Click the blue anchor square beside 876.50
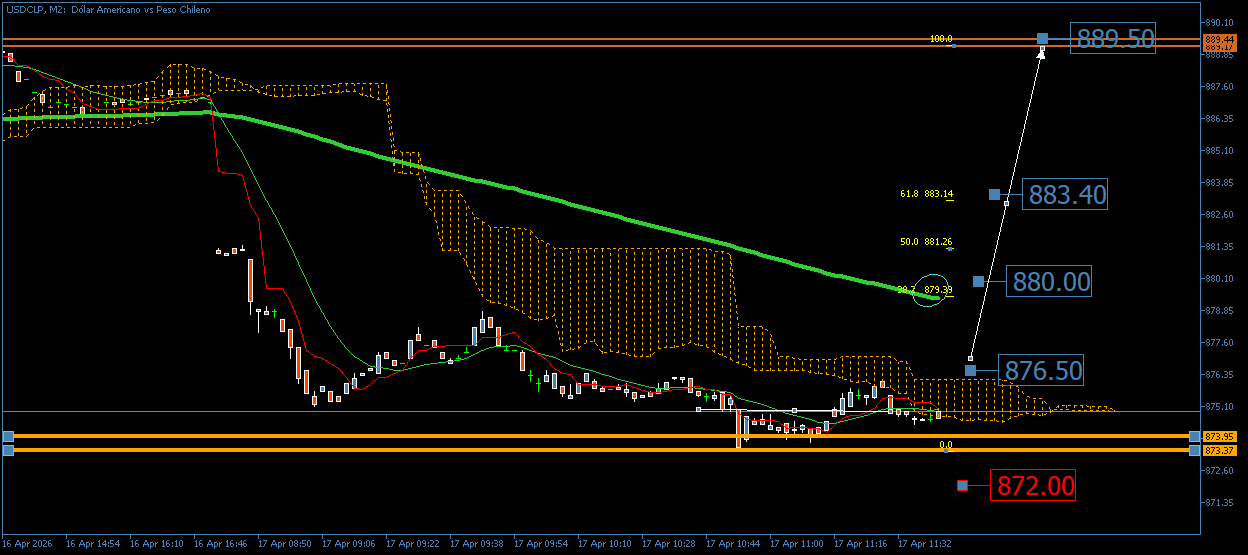Image resolution: width=1248 pixels, height=555 pixels. 970,371
